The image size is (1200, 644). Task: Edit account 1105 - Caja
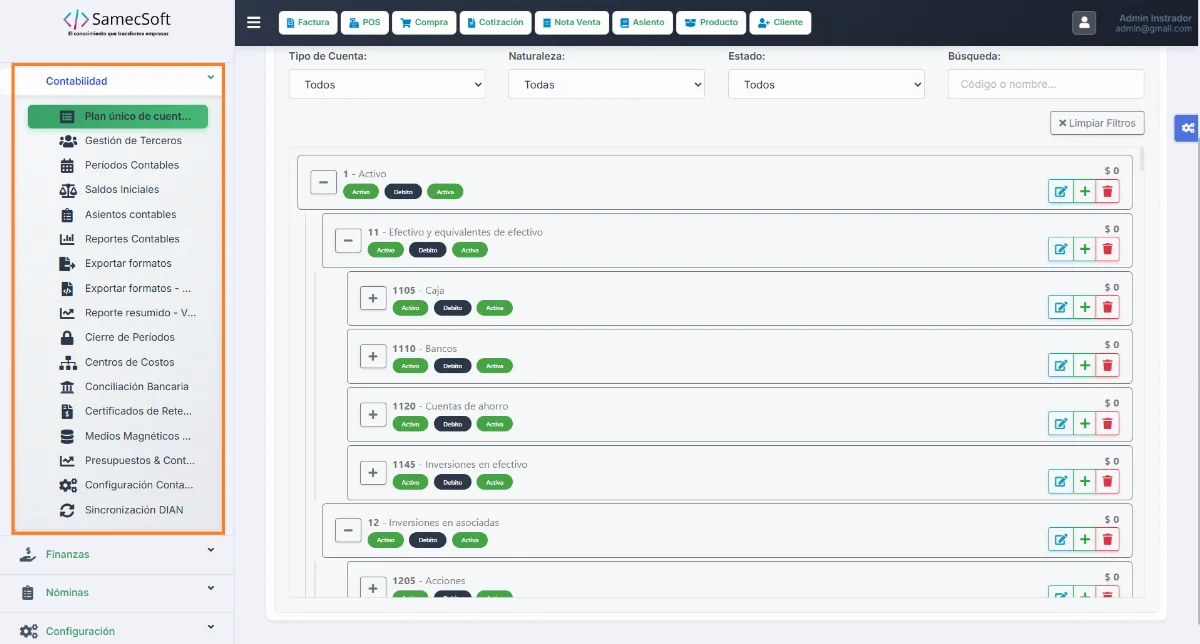point(1060,307)
